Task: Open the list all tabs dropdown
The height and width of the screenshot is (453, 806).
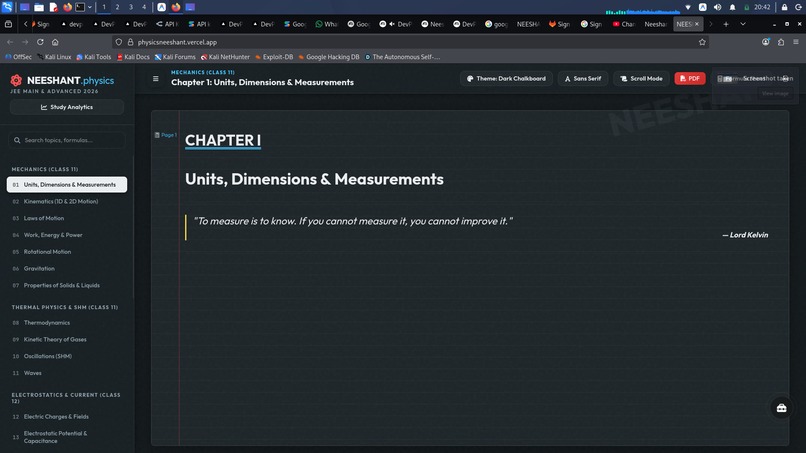Action: tap(743, 24)
